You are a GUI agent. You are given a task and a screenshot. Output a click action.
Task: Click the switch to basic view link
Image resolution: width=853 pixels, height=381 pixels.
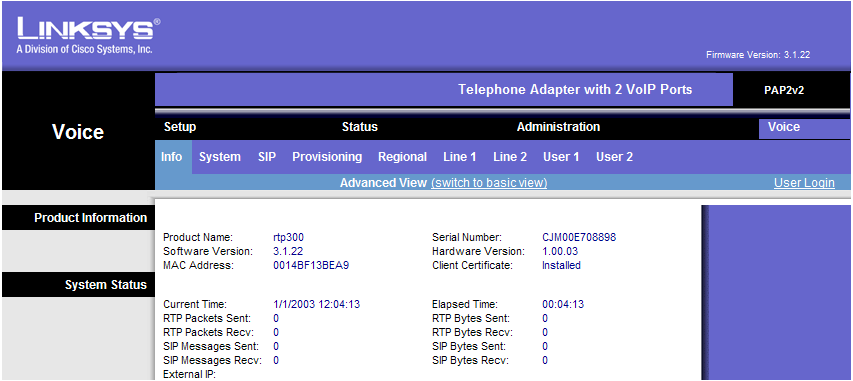(489, 183)
